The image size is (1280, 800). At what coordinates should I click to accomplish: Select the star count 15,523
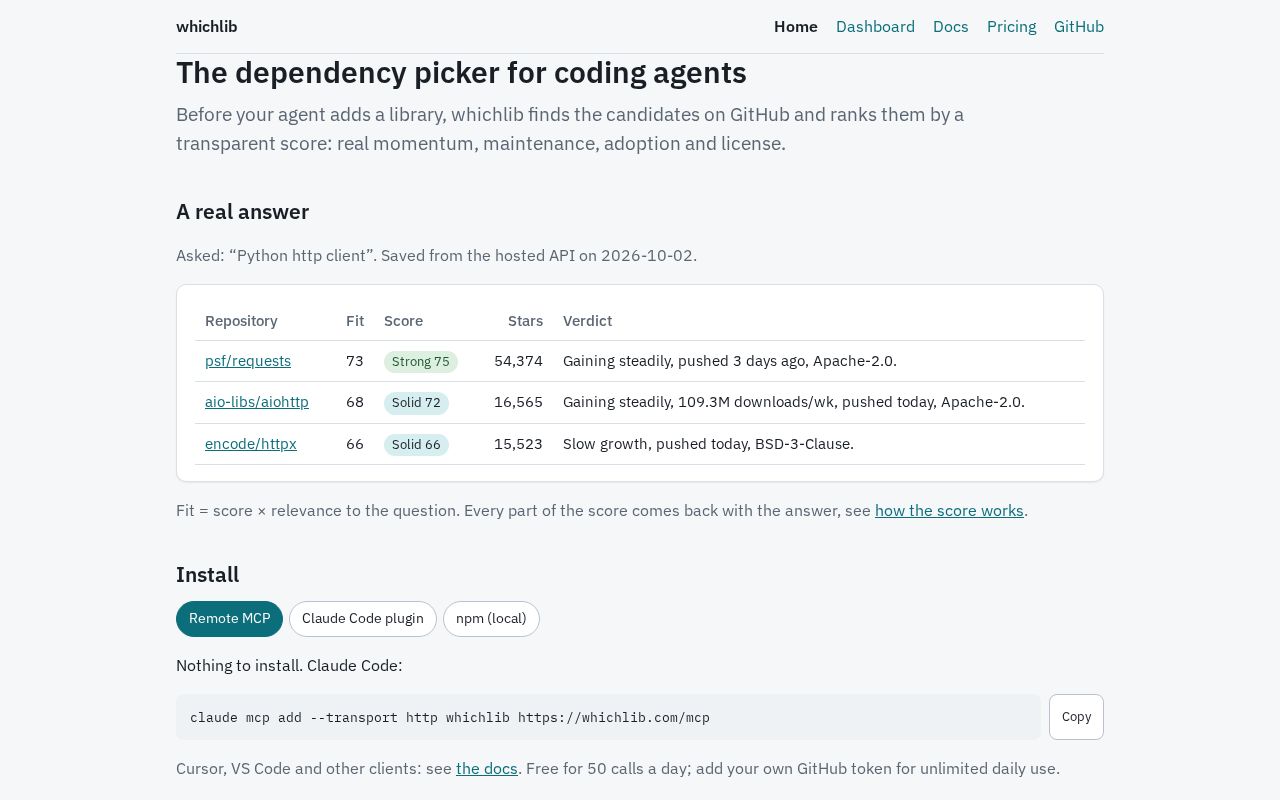coord(518,444)
